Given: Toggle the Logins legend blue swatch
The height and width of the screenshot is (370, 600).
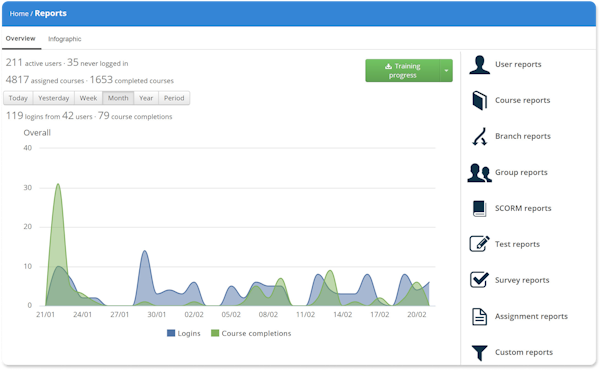Looking at the screenshot, I should pos(171,333).
